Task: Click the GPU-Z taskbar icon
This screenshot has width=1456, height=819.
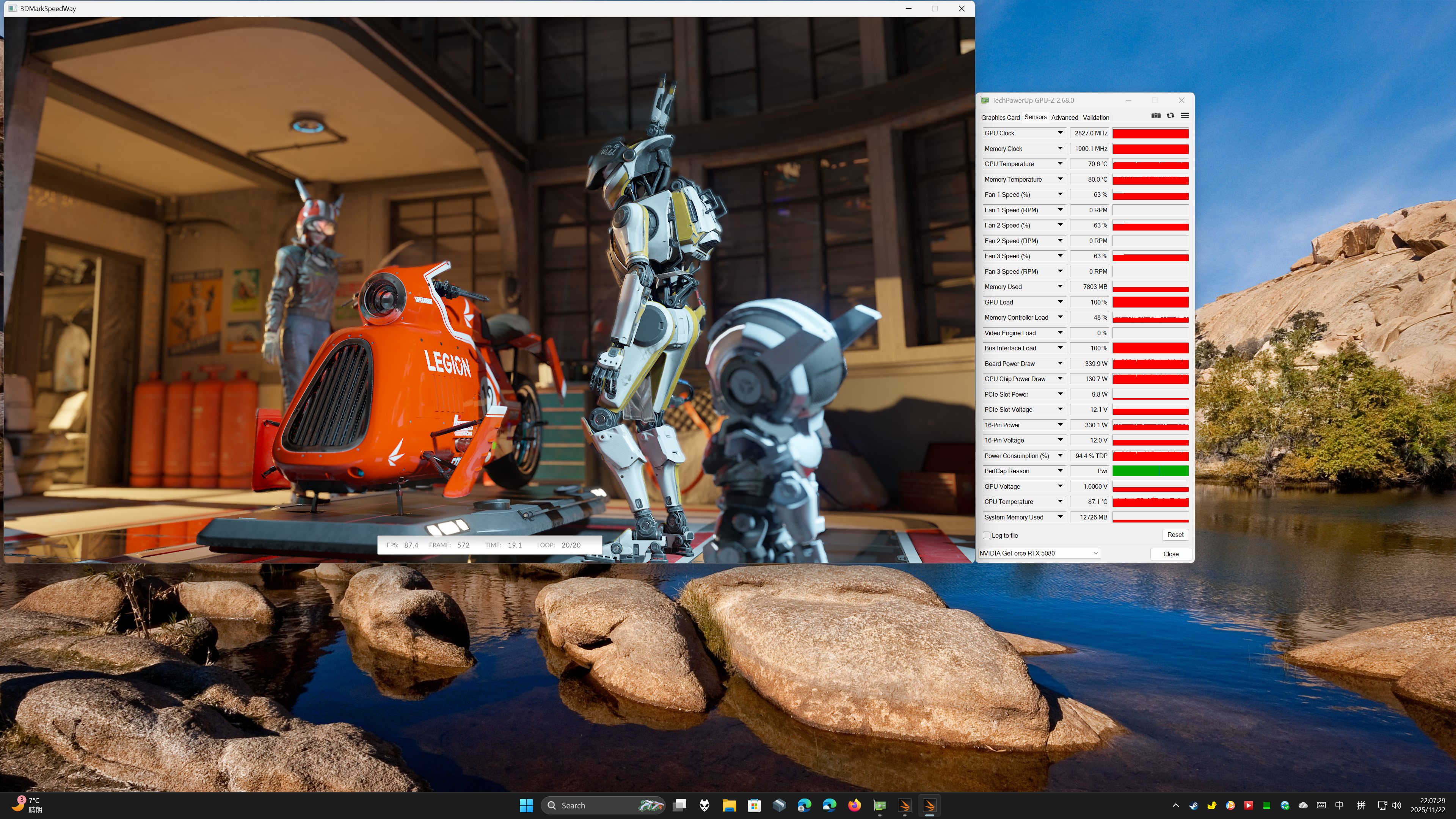Action: coord(880,805)
